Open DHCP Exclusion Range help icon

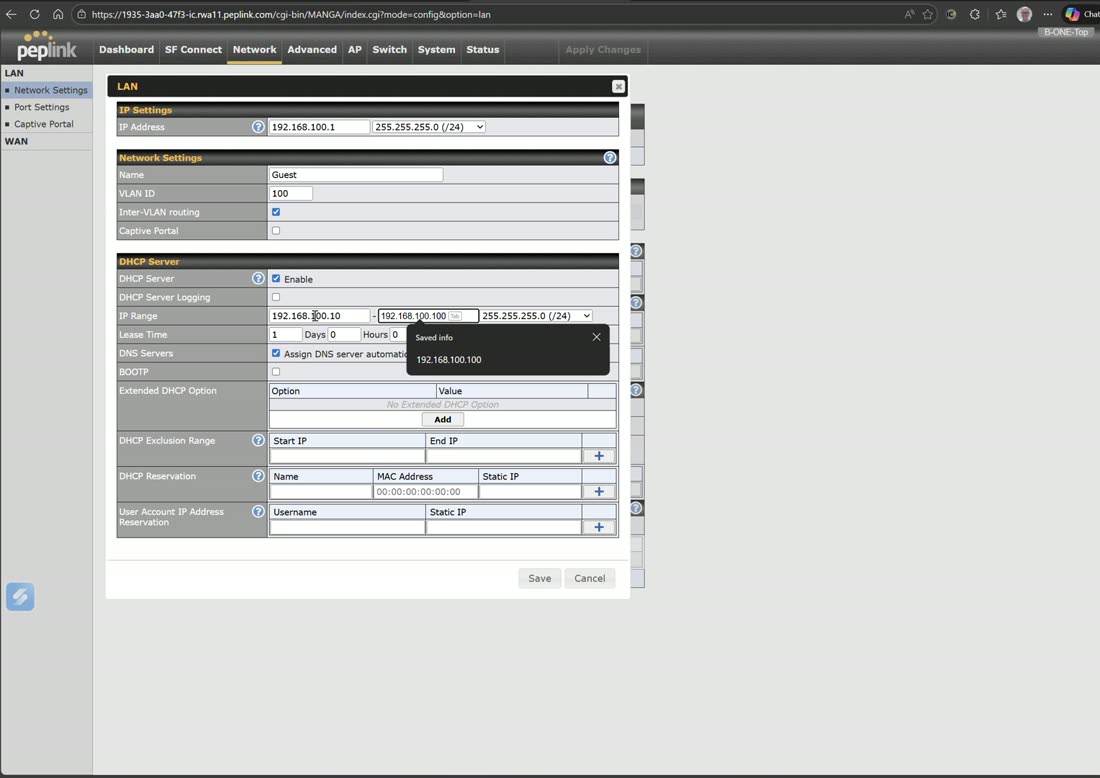[258, 441]
